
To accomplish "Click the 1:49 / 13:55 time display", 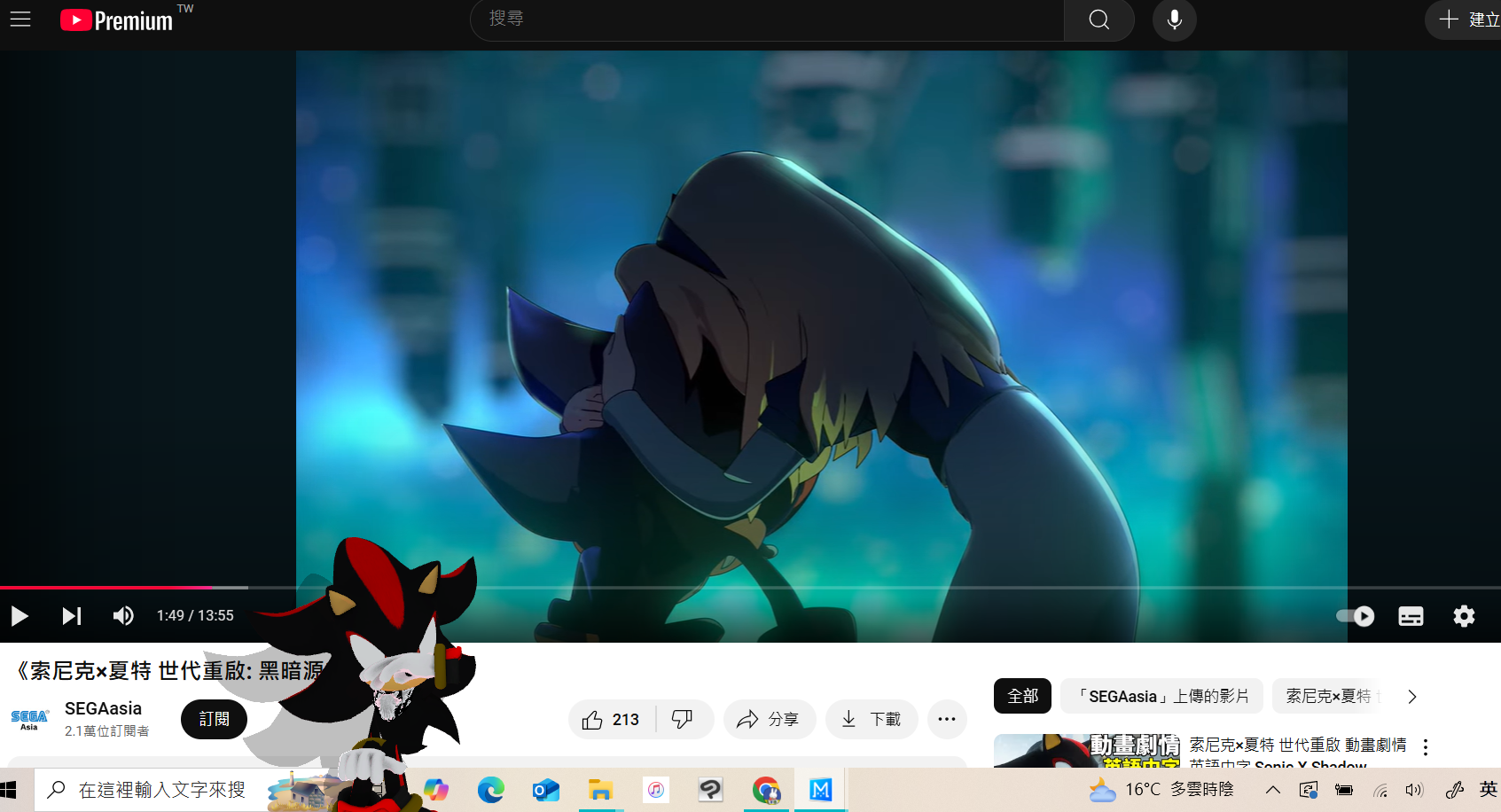I will [x=195, y=615].
